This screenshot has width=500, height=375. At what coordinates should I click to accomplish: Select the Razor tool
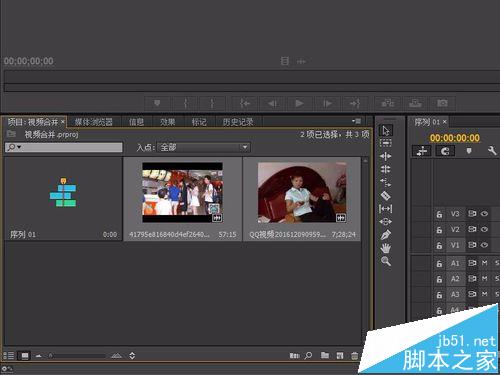[x=386, y=196]
